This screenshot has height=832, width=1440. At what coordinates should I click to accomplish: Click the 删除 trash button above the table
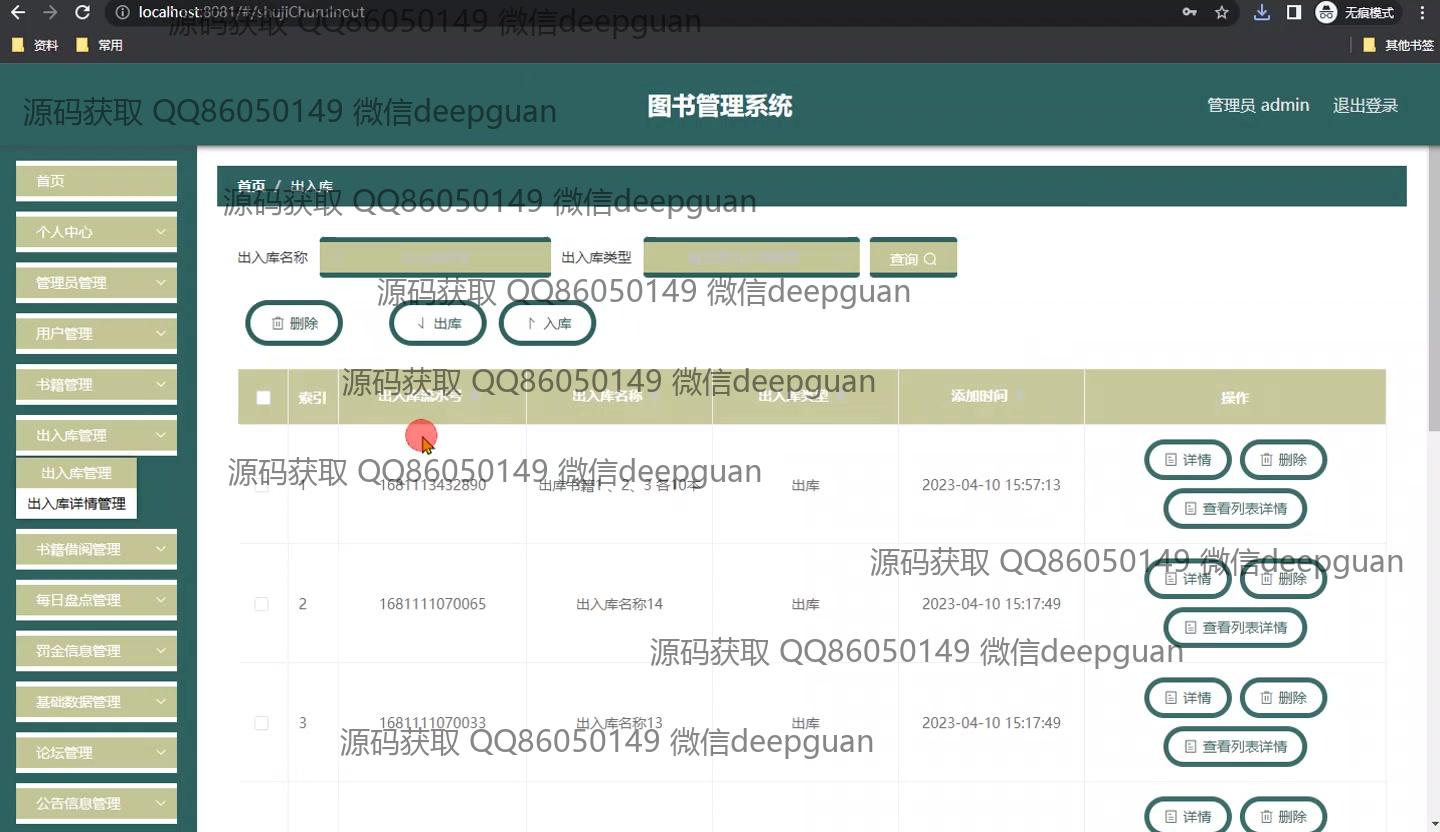pos(294,323)
